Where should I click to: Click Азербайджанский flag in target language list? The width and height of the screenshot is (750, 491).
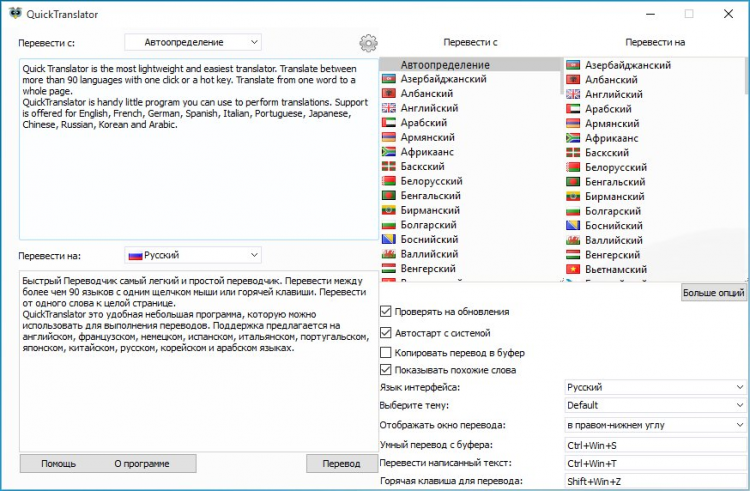point(573,65)
